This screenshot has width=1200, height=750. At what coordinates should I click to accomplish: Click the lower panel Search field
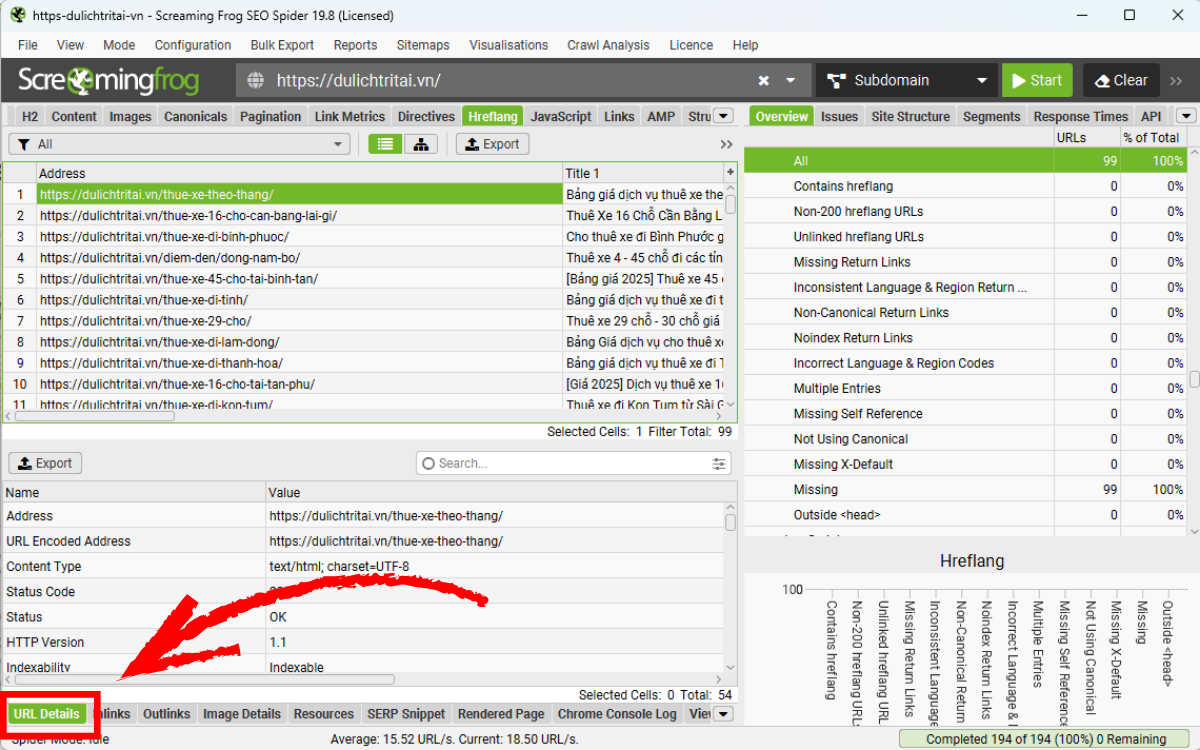tap(565, 464)
